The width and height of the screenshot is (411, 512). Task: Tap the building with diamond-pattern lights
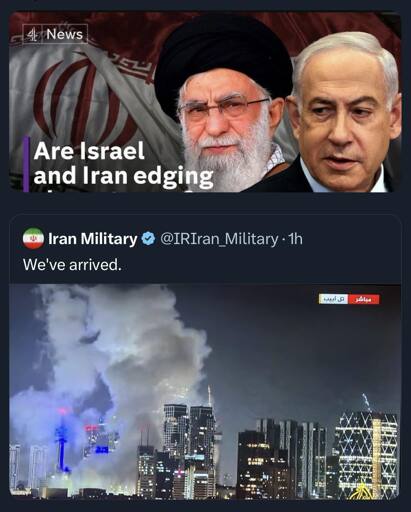click(367, 453)
